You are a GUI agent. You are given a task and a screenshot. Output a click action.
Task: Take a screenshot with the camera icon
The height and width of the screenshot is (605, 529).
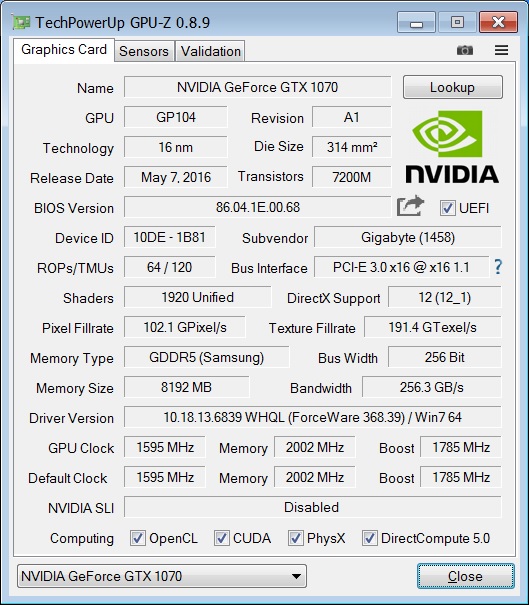465,50
